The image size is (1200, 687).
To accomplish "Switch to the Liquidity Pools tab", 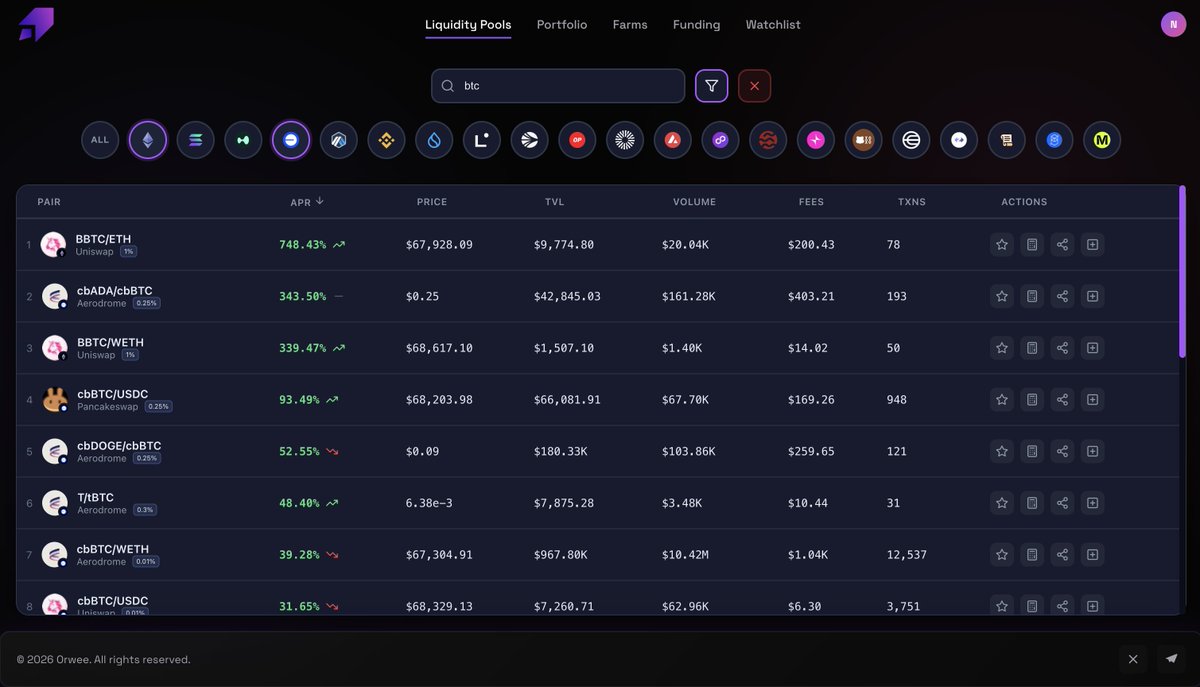I will [468, 24].
